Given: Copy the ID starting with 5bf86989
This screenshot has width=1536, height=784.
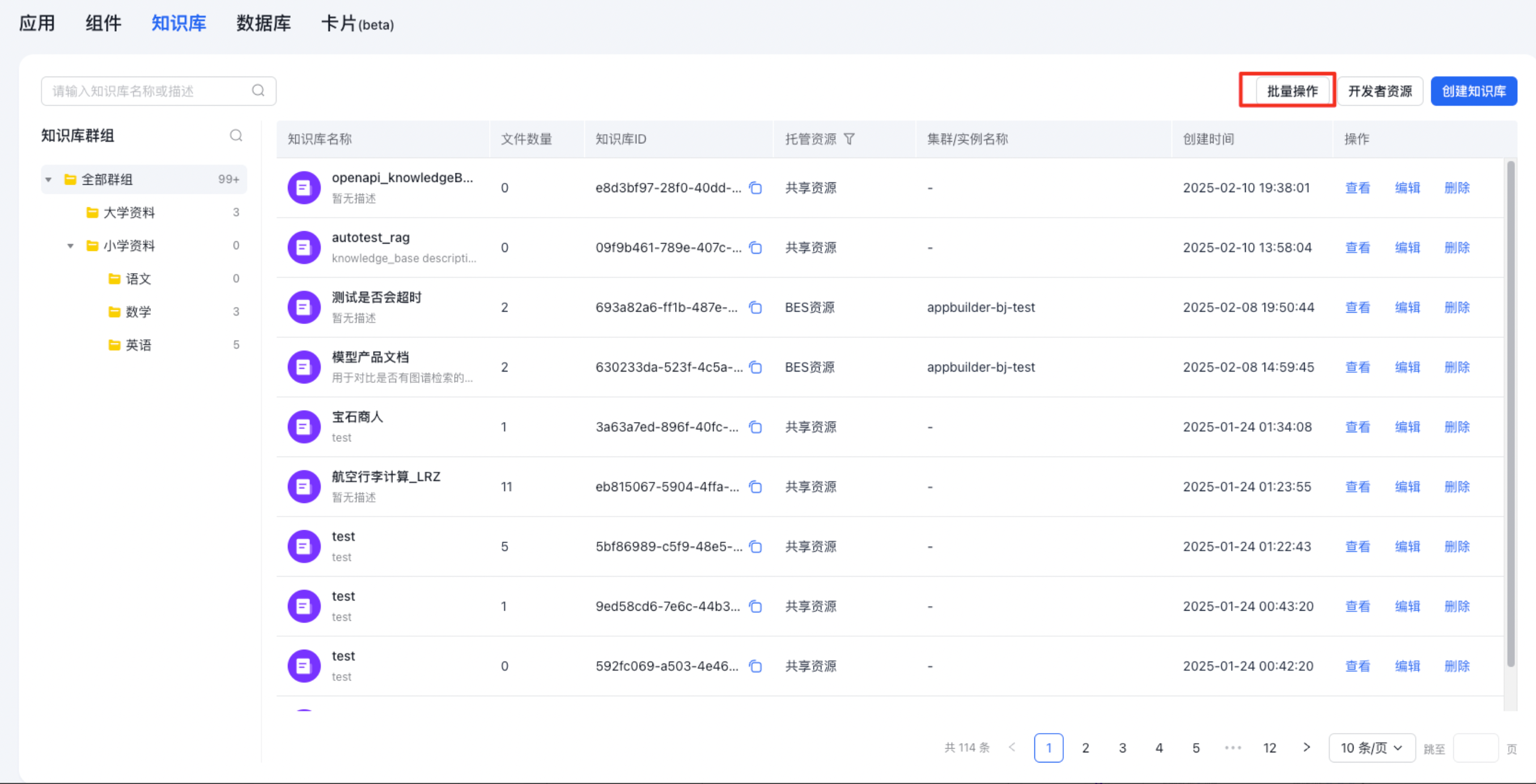Looking at the screenshot, I should pyautogui.click(x=756, y=547).
